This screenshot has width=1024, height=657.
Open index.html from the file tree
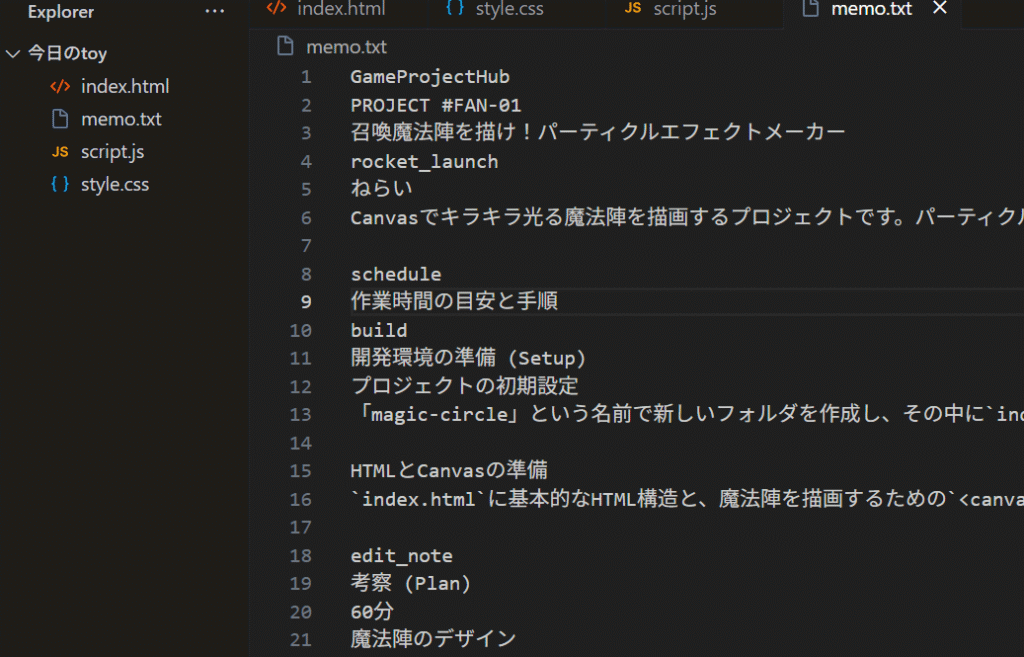125,87
